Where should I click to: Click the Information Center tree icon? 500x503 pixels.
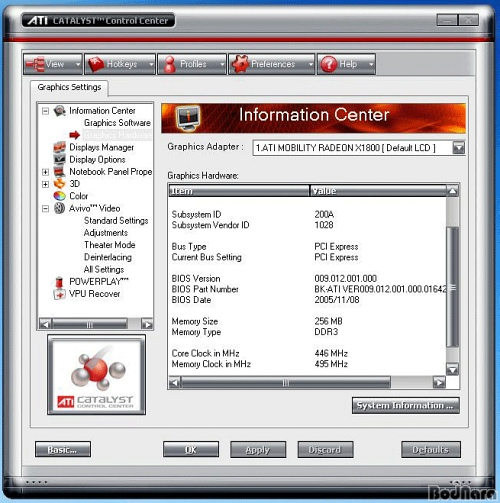pos(60,111)
